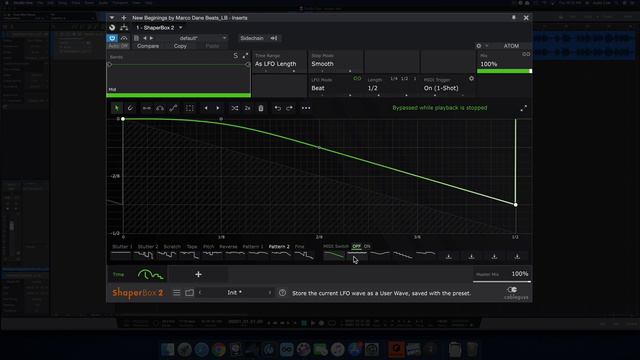Click the Compare button

coord(148,46)
